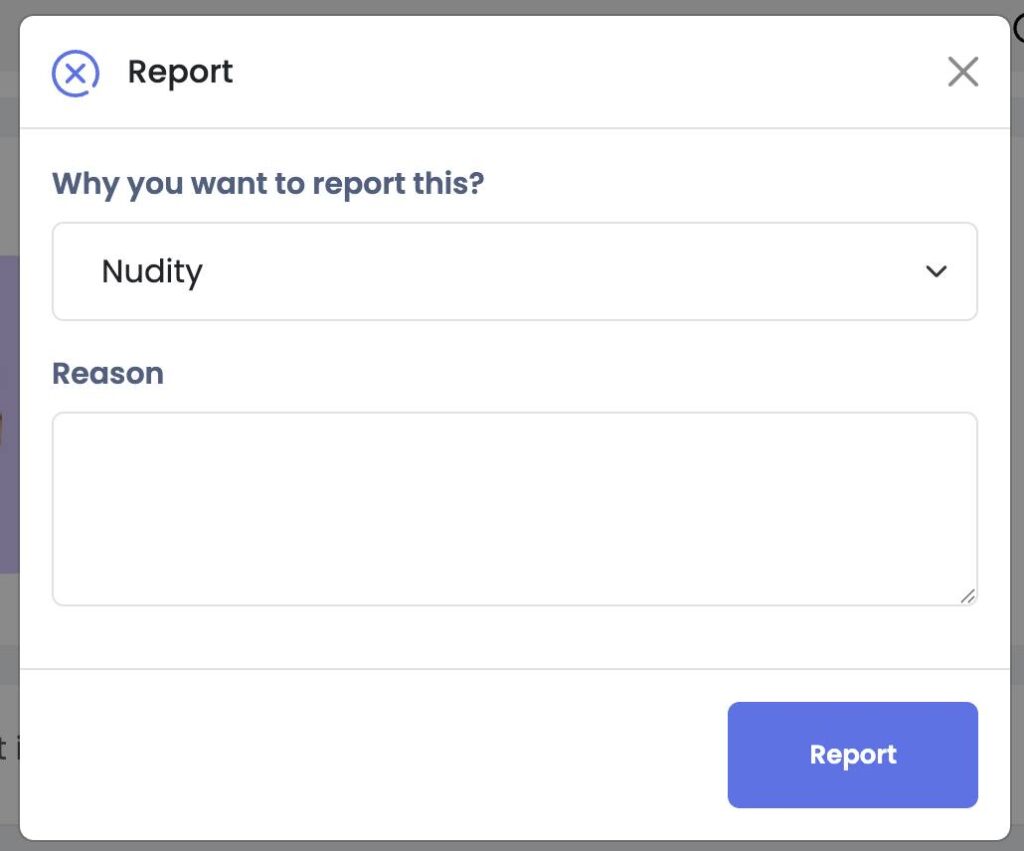
Task: Click the circled X Report icon in header
Action: click(75, 73)
